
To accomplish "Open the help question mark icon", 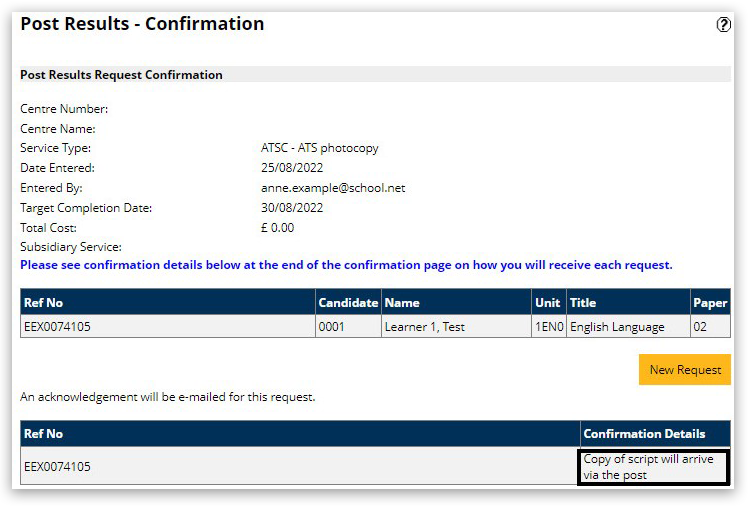I will click(x=723, y=26).
